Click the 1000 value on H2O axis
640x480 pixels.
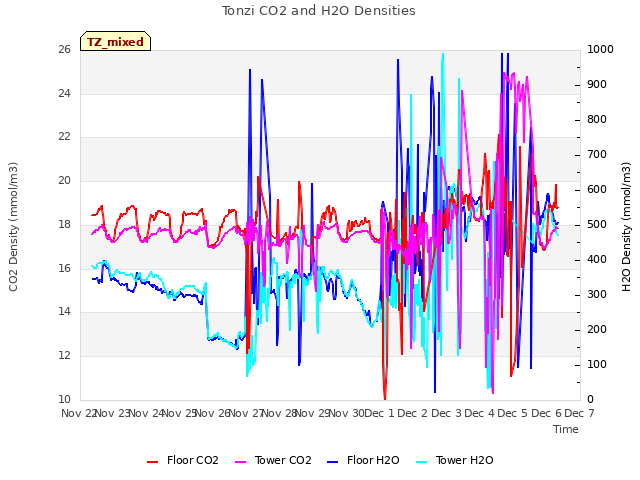600,49
